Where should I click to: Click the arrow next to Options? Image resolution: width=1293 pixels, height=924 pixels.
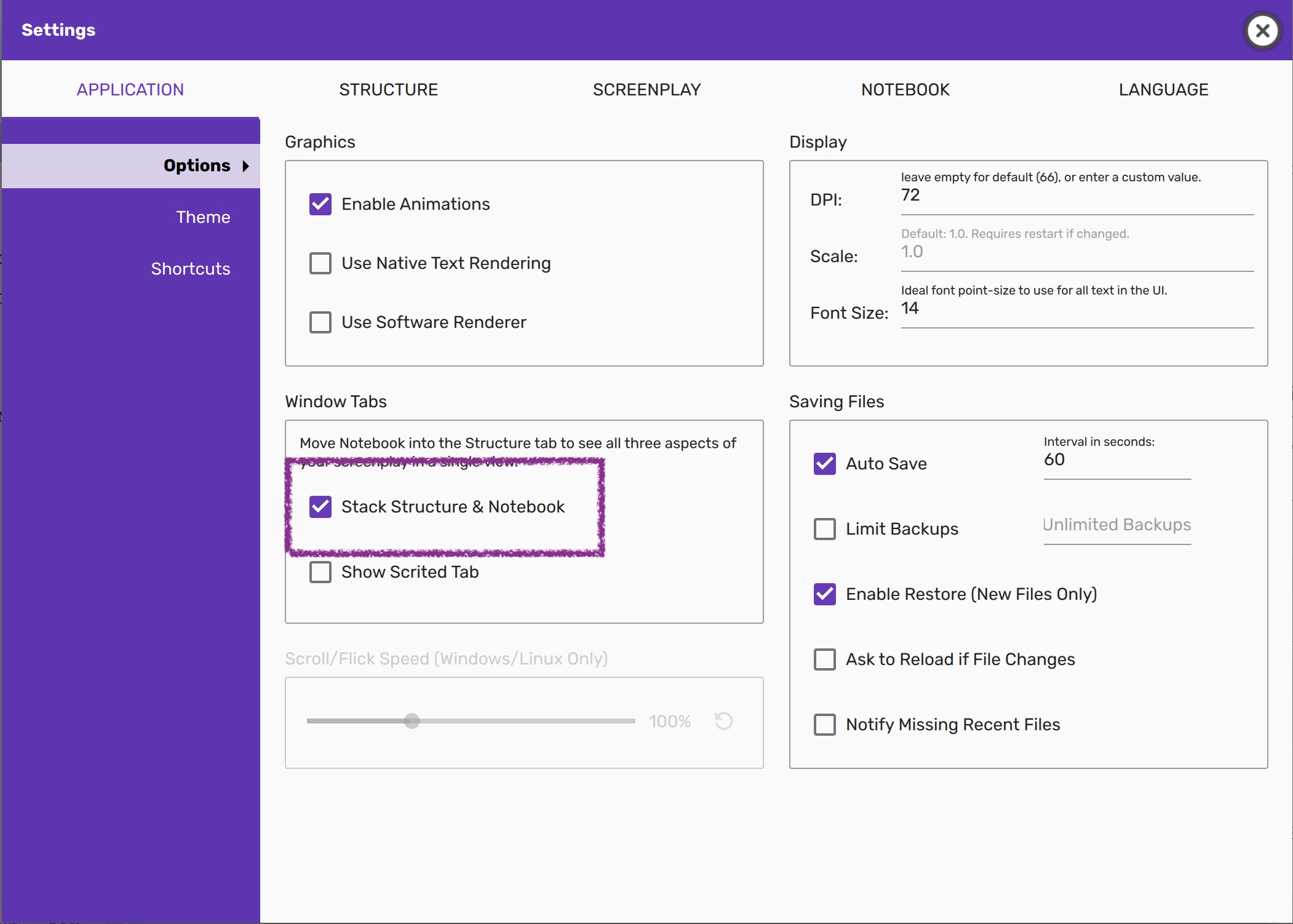point(246,166)
